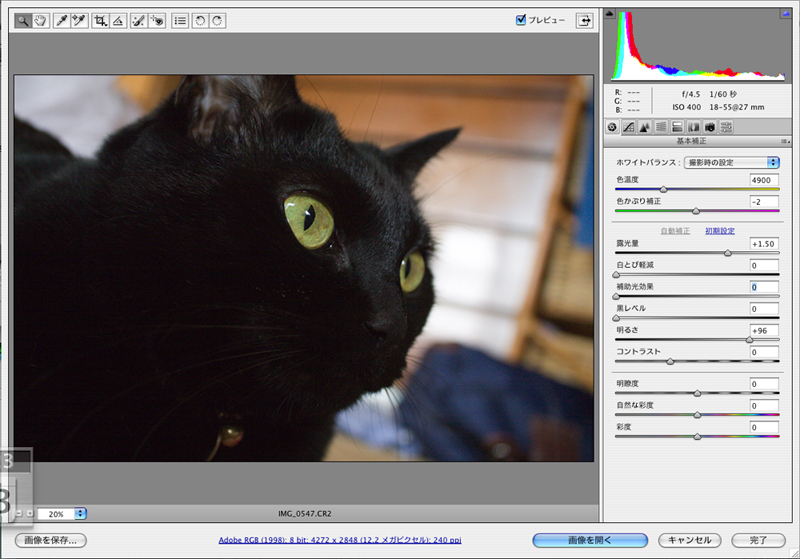The height and width of the screenshot is (559, 800).
Task: Click the 黒レベル blacks slider handle
Action: click(616, 318)
